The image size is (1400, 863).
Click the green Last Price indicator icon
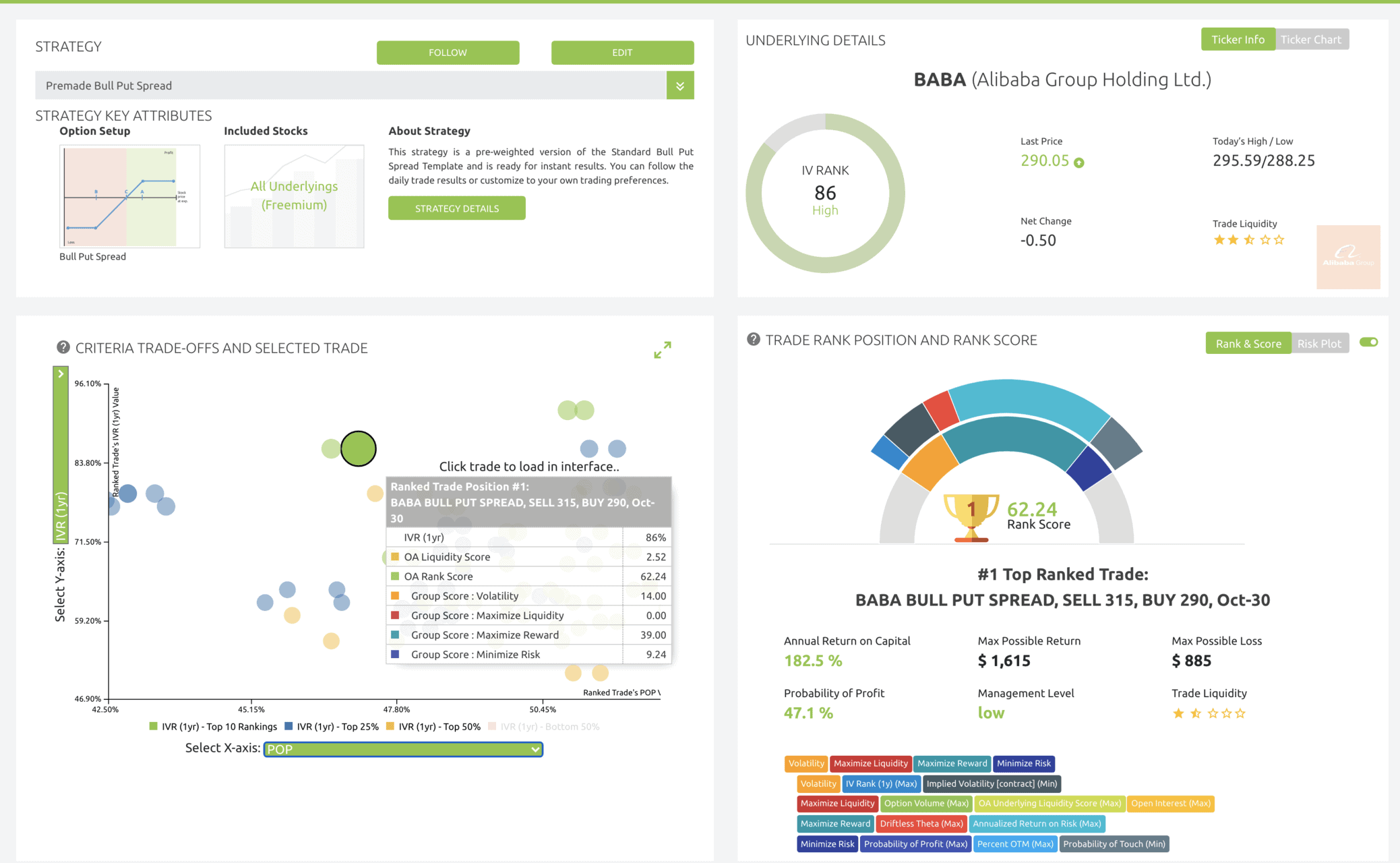[x=1079, y=162]
